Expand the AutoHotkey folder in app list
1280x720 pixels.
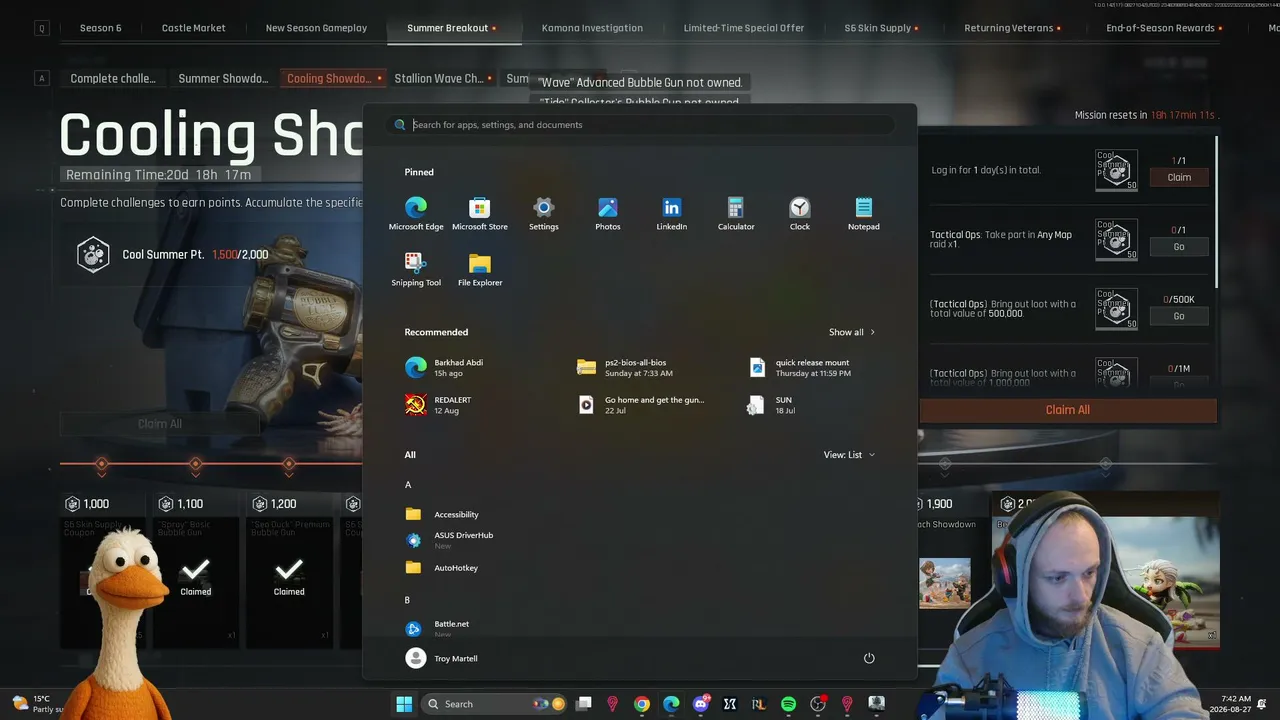pyautogui.click(x=441, y=567)
